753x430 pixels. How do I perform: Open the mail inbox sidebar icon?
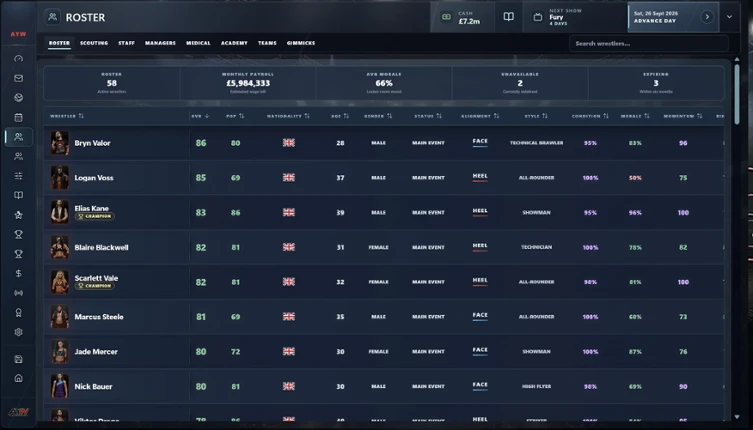click(x=18, y=78)
